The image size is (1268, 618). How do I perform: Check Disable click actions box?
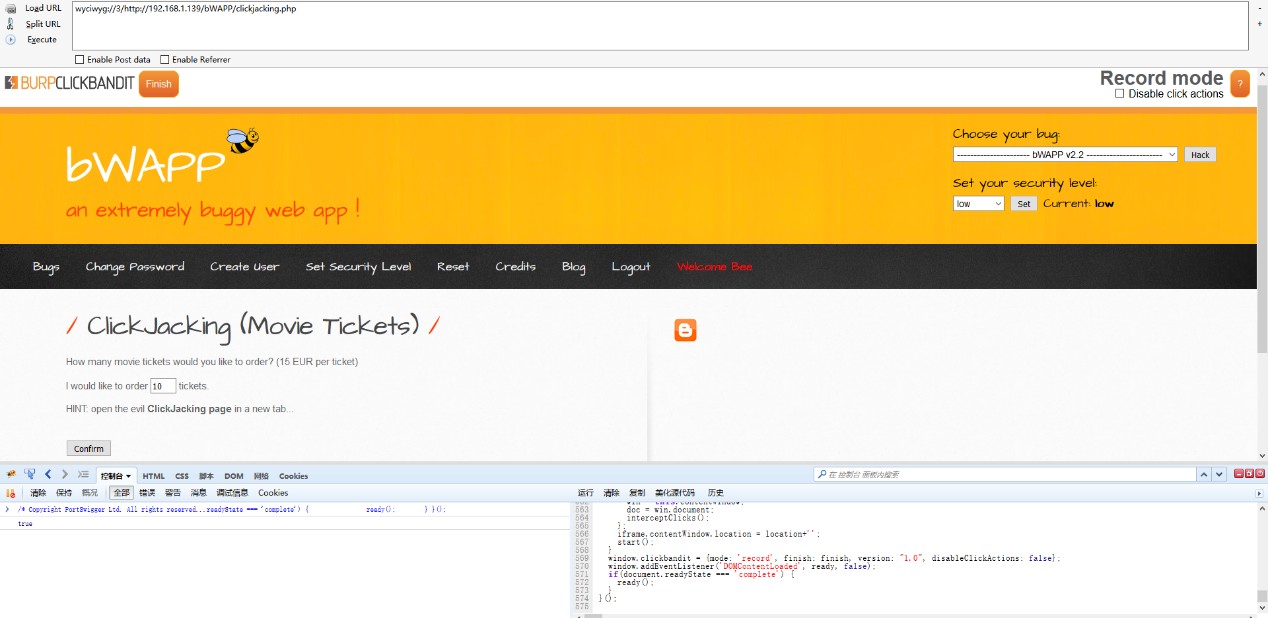[x=1120, y=94]
